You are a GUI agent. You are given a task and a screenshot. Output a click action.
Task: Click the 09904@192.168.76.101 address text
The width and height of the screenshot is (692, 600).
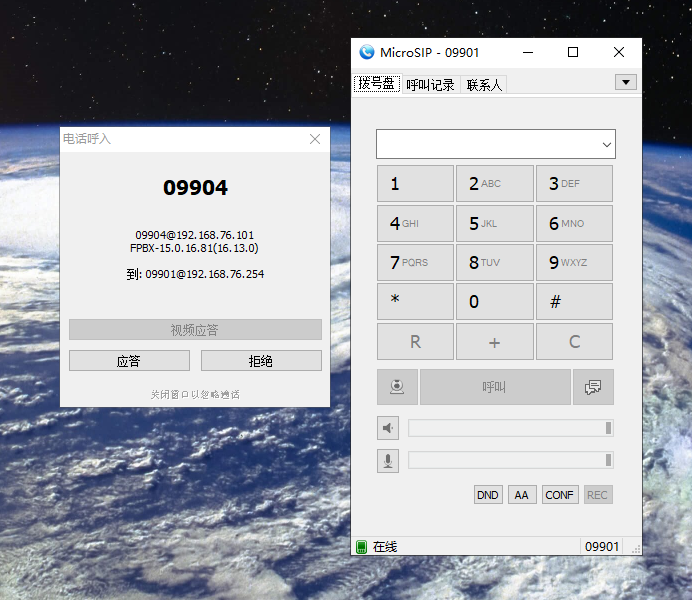195,235
